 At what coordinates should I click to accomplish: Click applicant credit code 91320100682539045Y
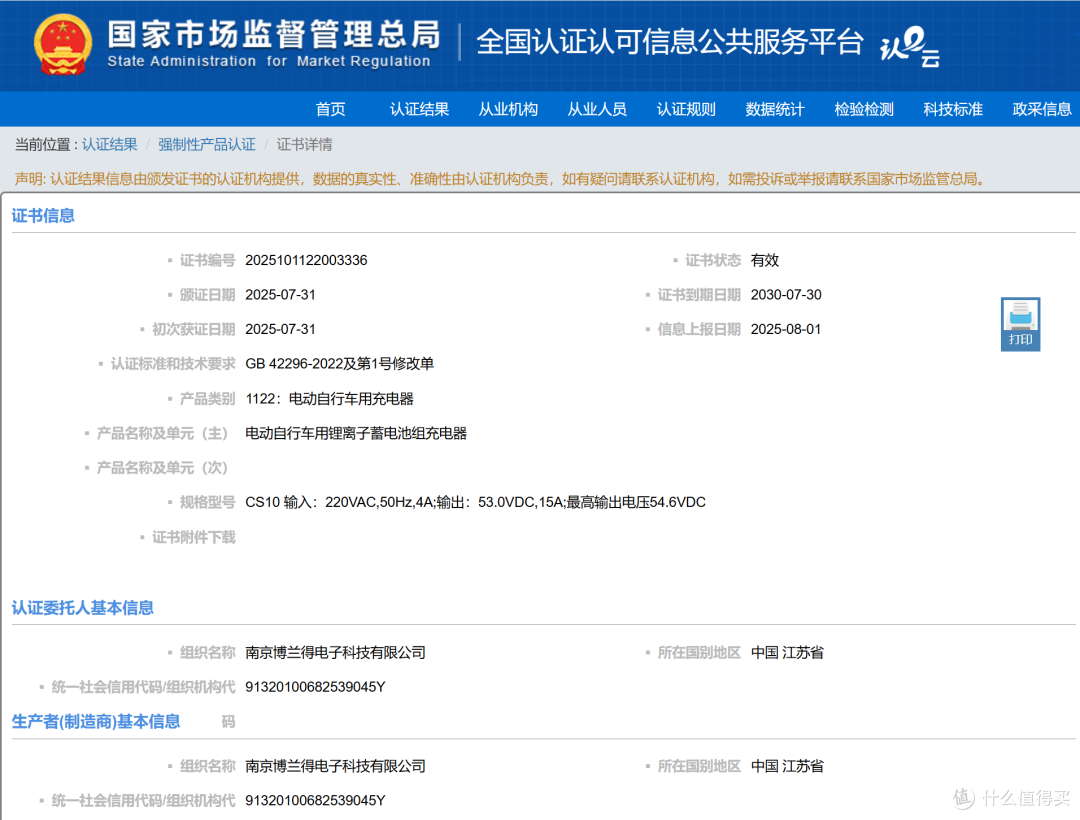(315, 687)
